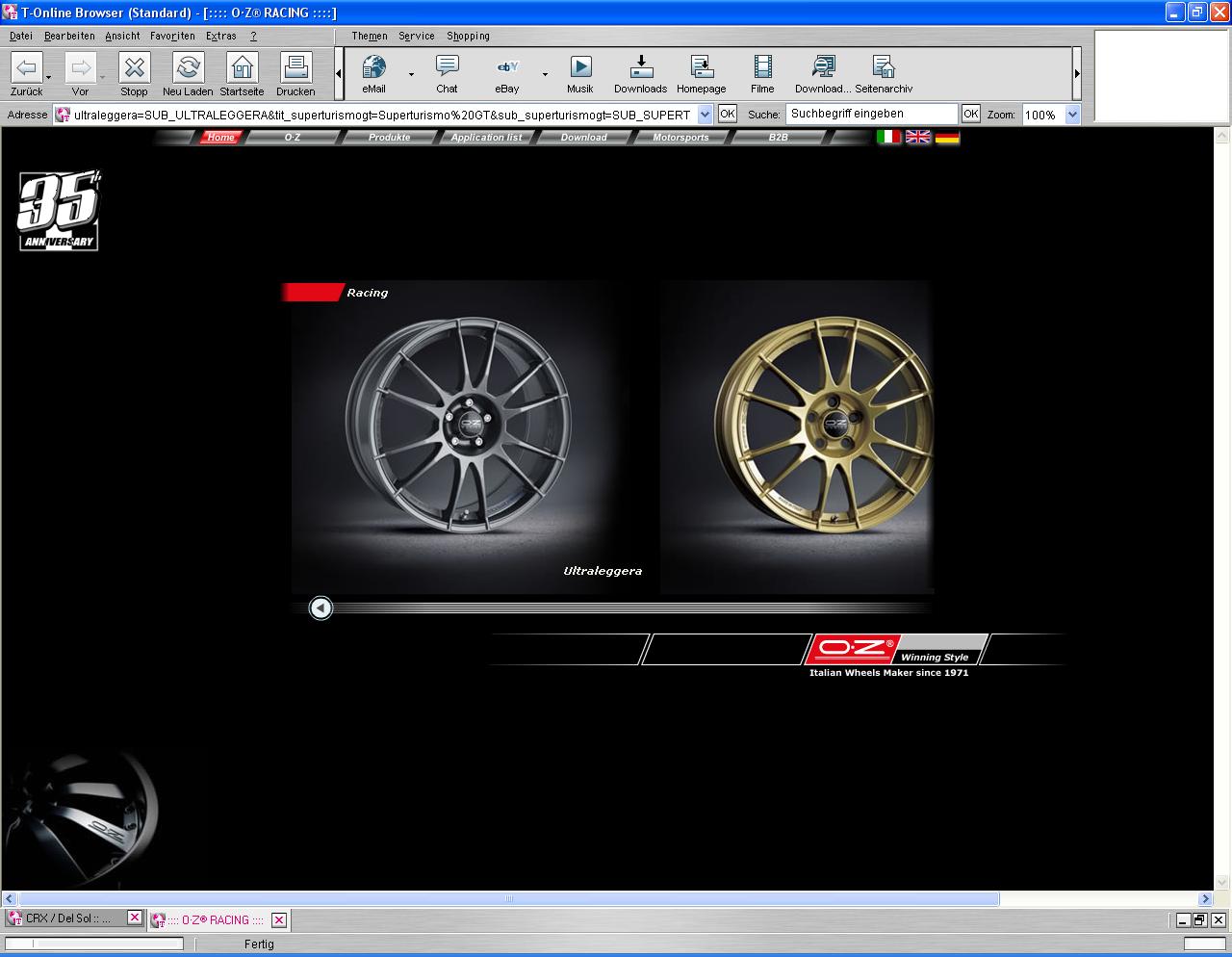Click the B2B site navigation tab
The height and width of the screenshot is (957, 1232).
(779, 138)
